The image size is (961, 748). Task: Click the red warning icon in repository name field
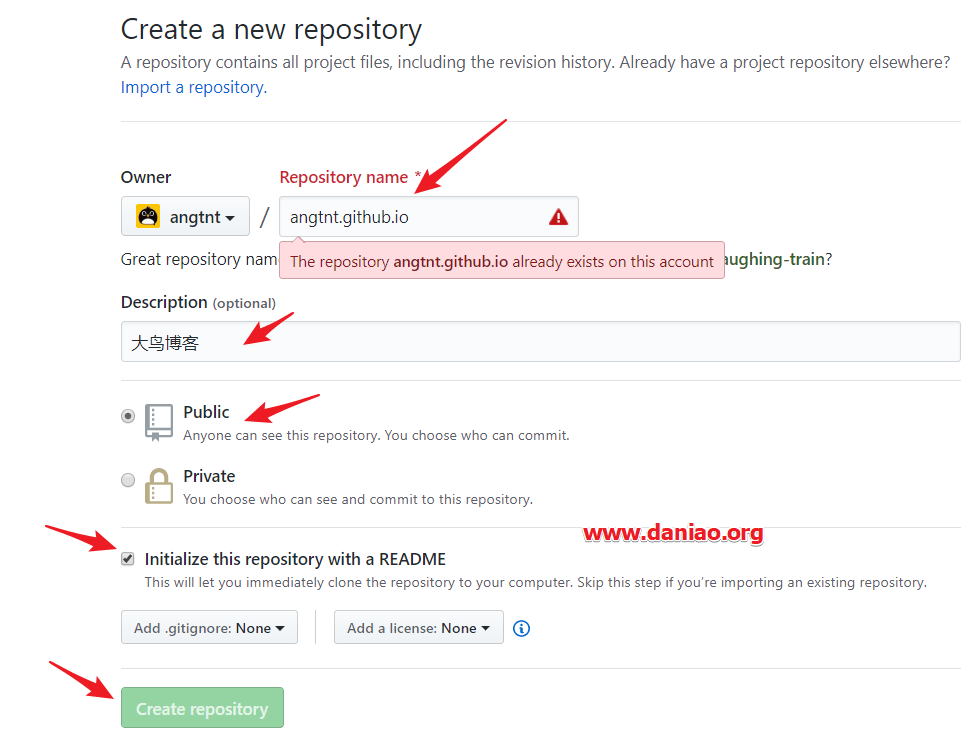tap(558, 217)
